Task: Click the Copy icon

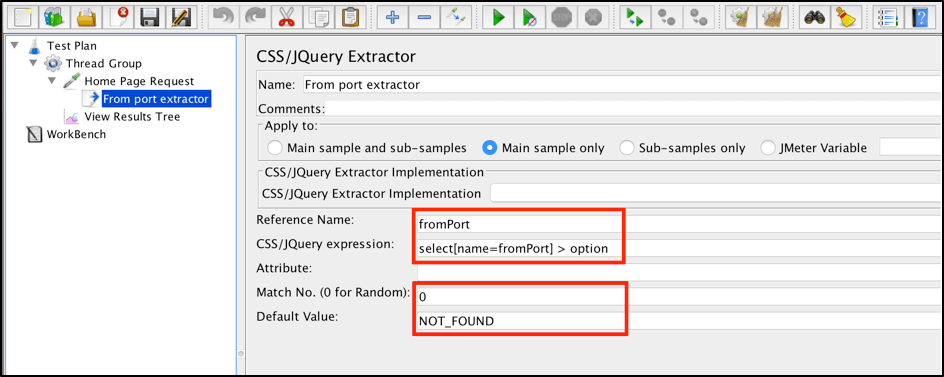Action: [318, 17]
